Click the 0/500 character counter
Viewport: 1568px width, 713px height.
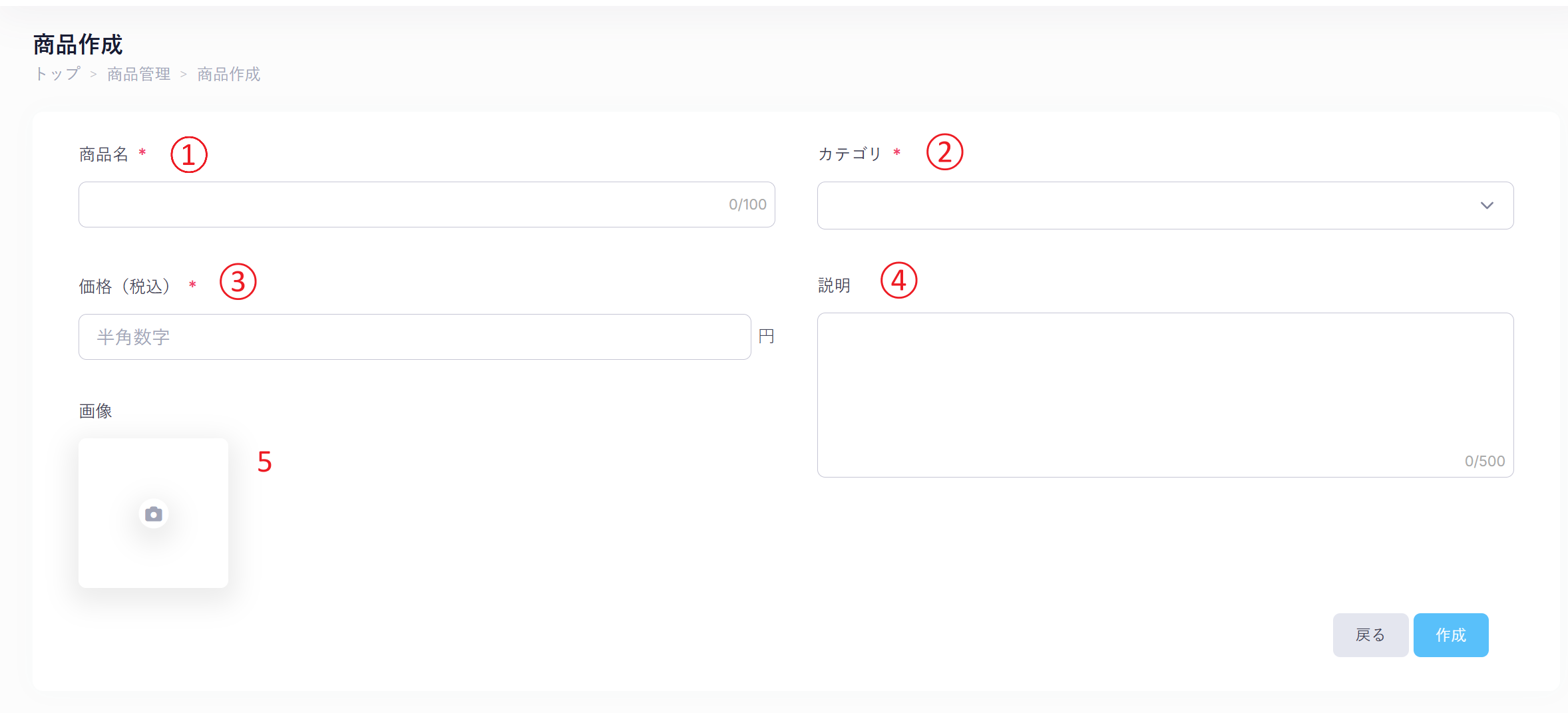pyautogui.click(x=1484, y=461)
